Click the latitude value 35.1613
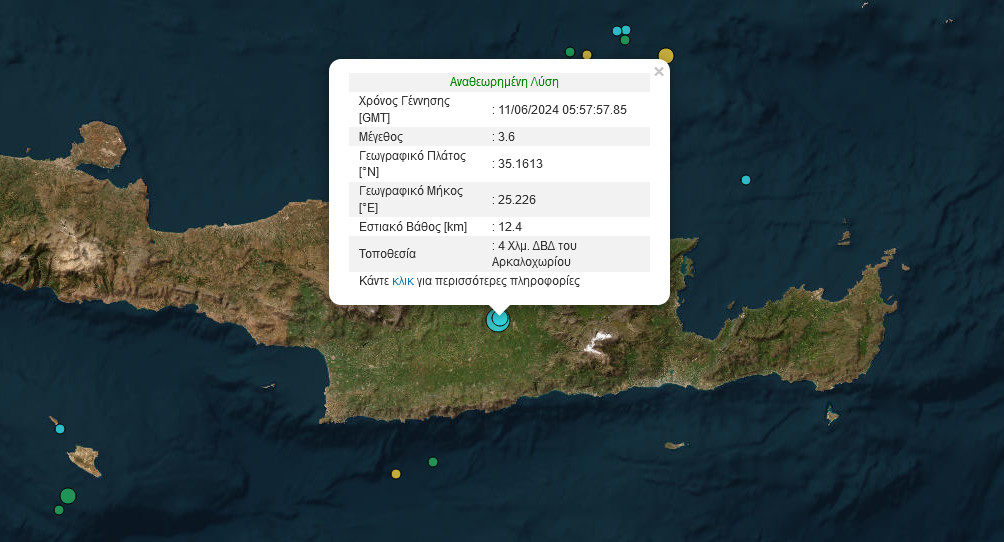Screen dimensions: 1004x542 point(520,164)
